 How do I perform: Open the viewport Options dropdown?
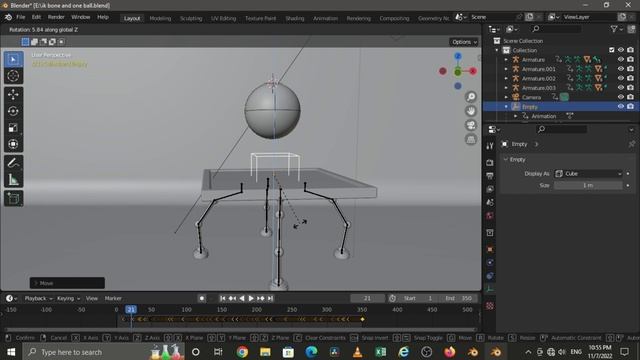[464, 42]
